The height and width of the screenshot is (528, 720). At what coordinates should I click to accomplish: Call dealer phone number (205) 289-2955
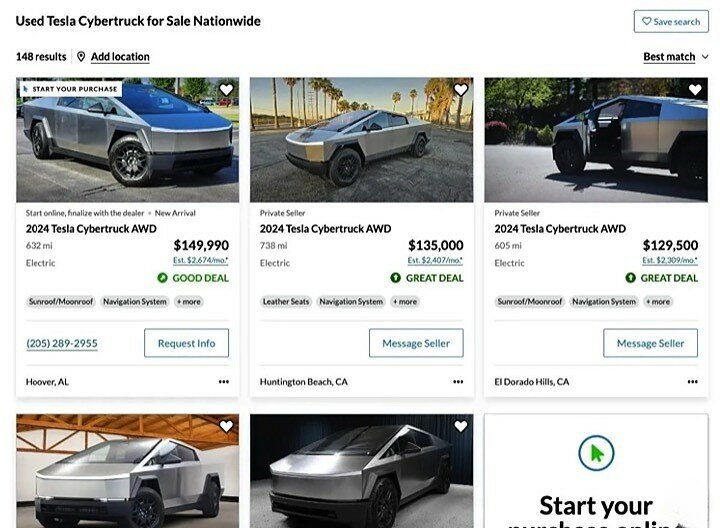tap(62, 343)
